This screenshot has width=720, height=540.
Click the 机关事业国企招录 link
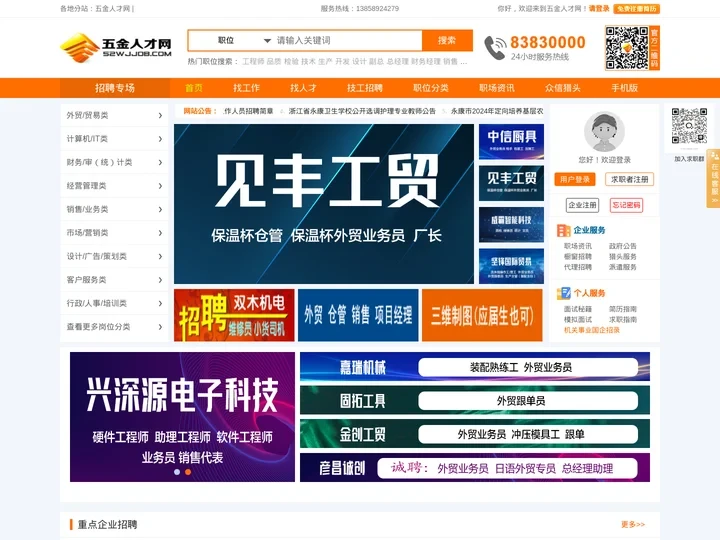pyautogui.click(x=591, y=330)
